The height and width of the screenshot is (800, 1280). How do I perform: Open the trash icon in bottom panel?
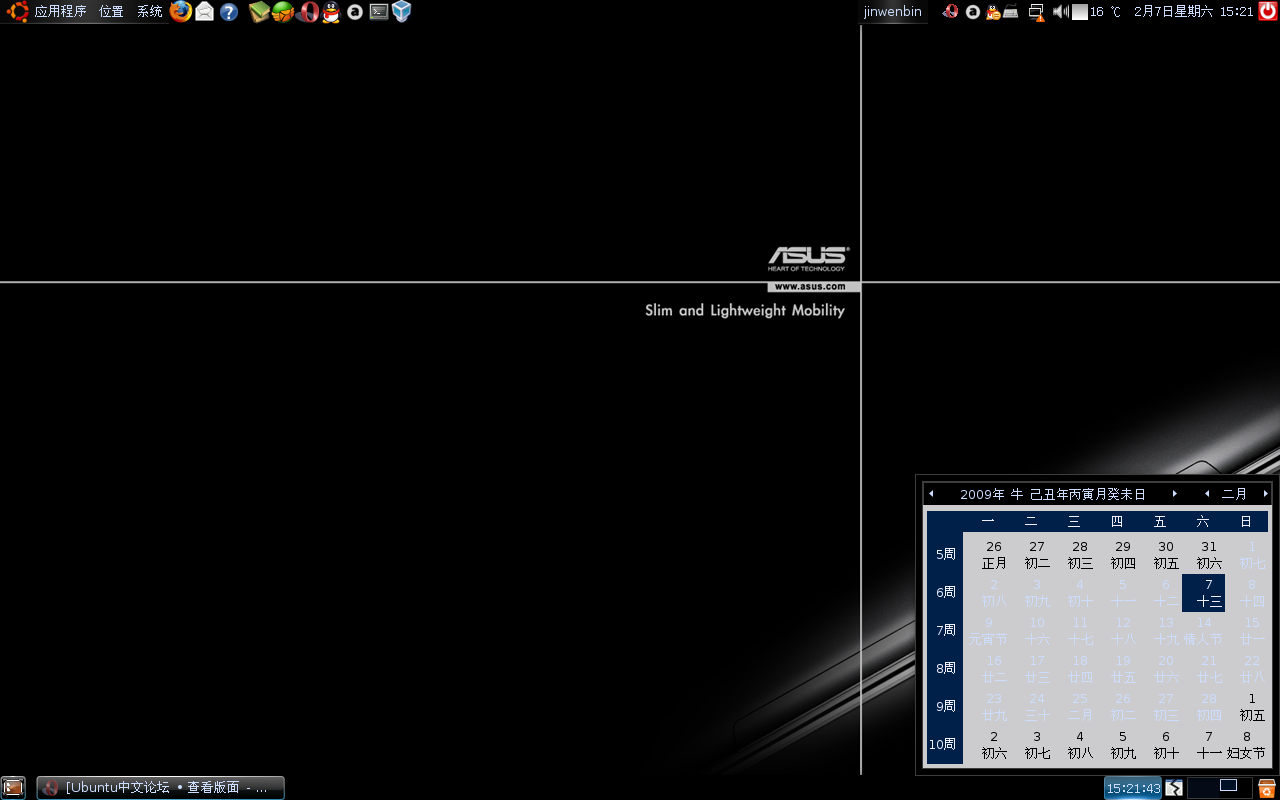1267,788
